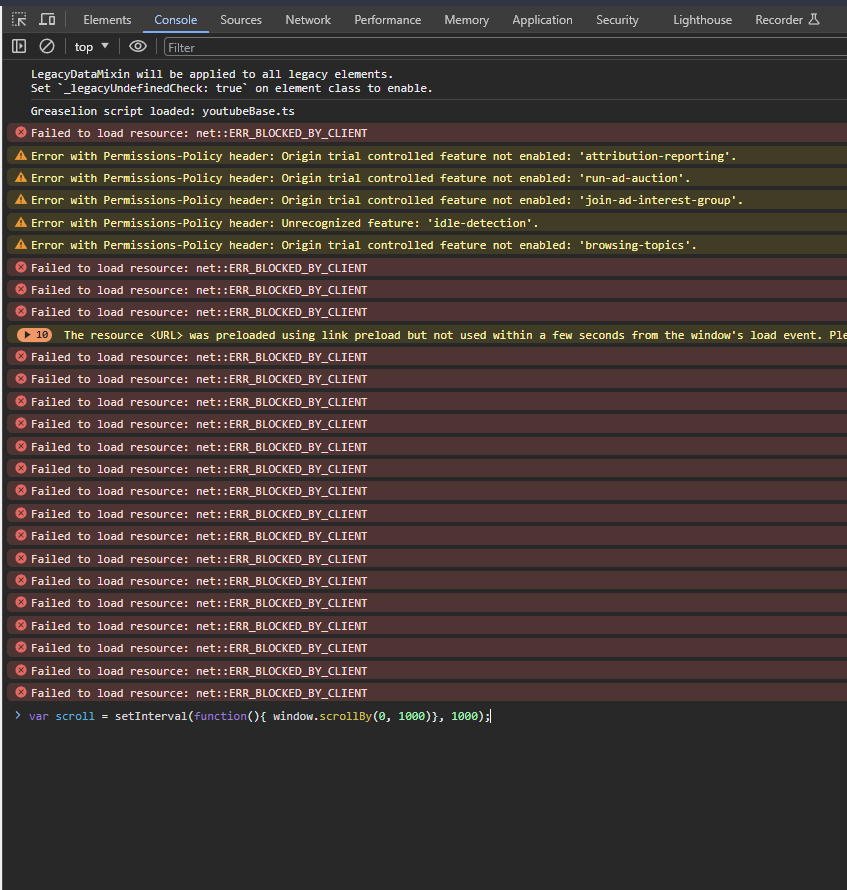Image resolution: width=847 pixels, height=890 pixels.
Task: Focus the console Filter field
Action: pyautogui.click(x=505, y=47)
